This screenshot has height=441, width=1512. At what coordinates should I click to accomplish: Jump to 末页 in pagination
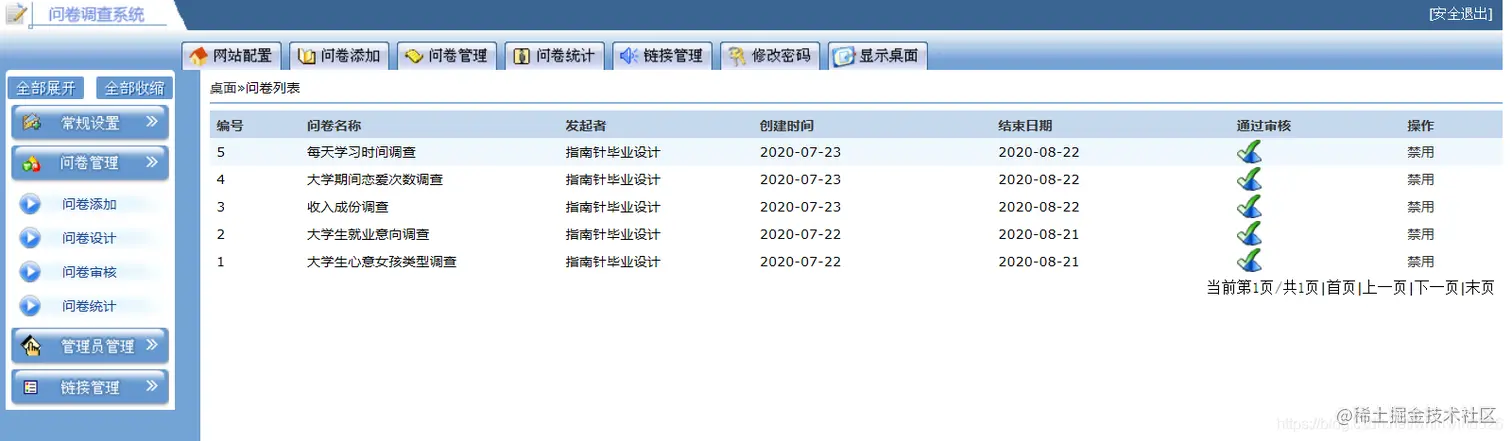pos(1480,287)
